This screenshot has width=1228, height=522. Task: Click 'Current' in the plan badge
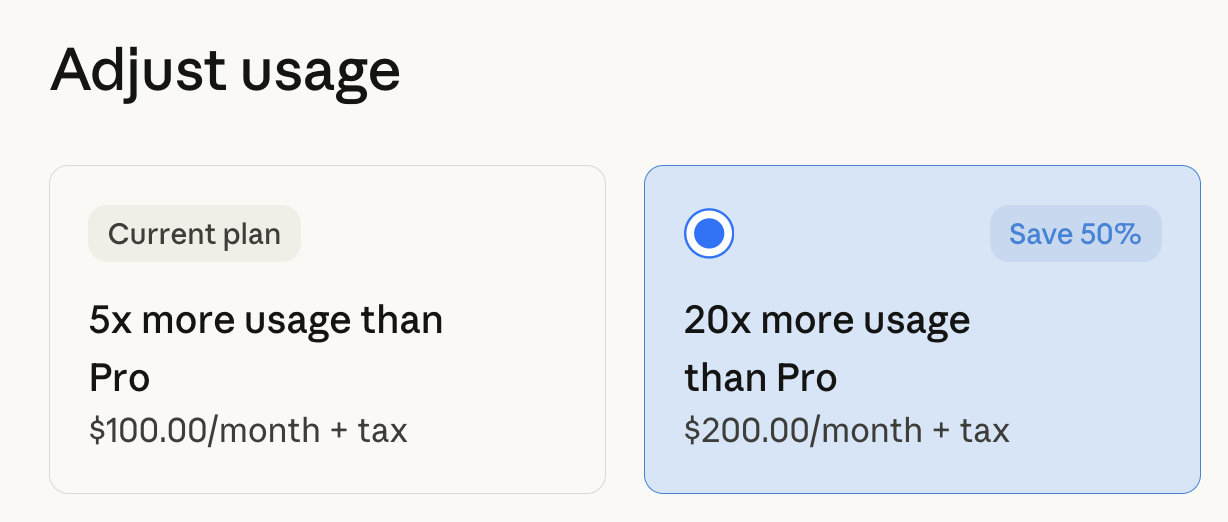[x=154, y=234]
